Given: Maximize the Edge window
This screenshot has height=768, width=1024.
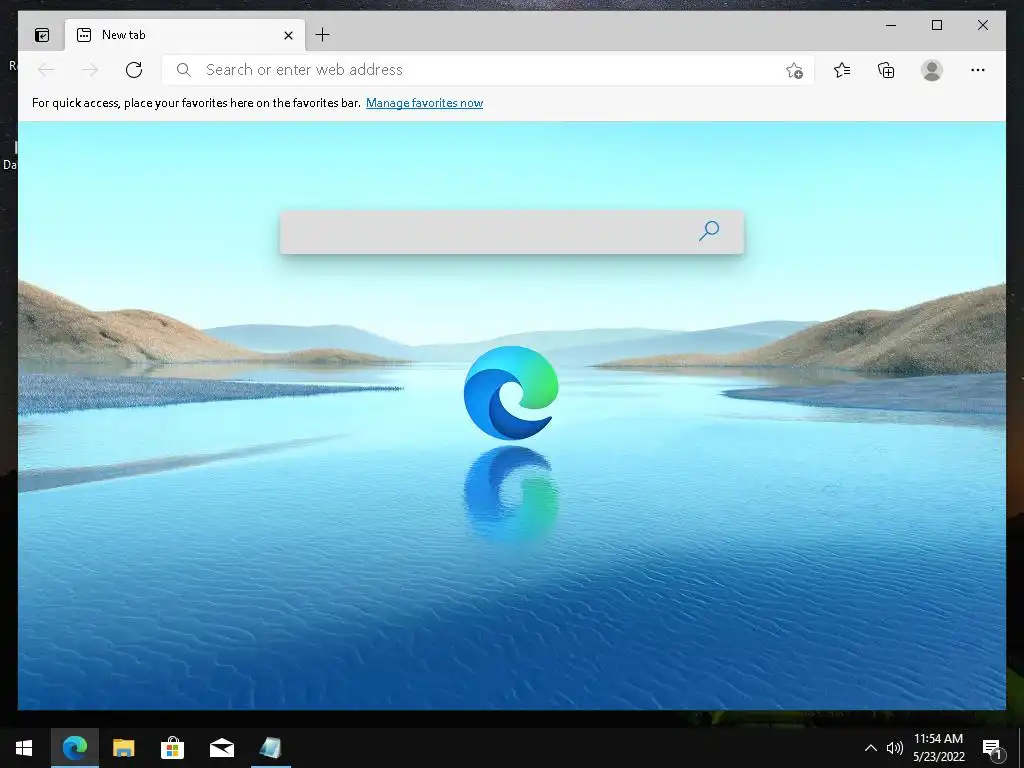Looking at the screenshot, I should tap(936, 25).
